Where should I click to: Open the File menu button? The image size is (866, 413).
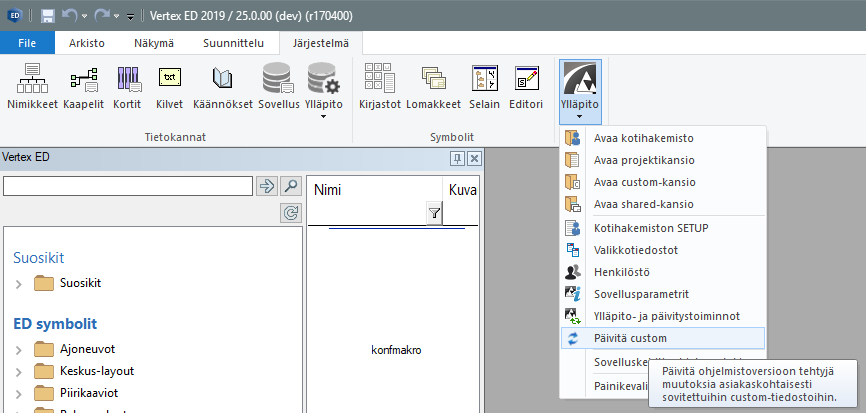click(27, 42)
